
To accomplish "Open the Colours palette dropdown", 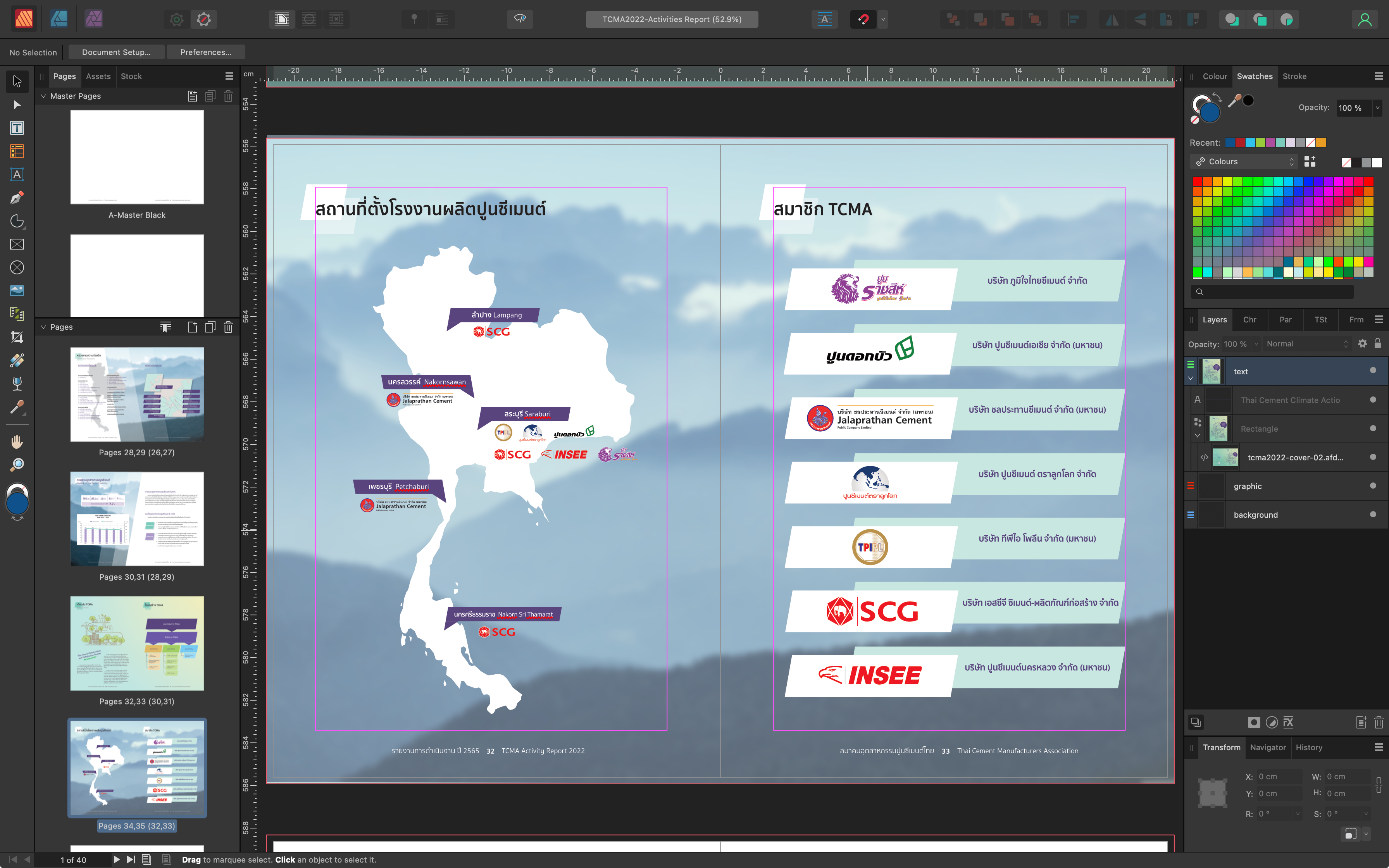I will coord(1243,162).
